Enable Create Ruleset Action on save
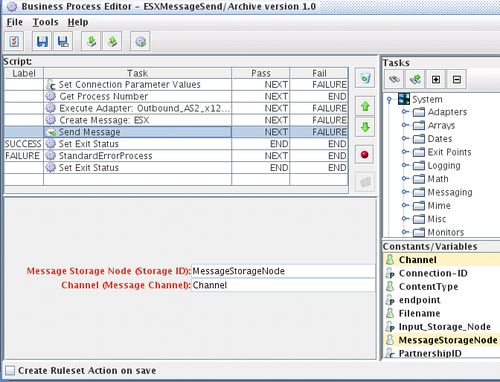 point(10,370)
